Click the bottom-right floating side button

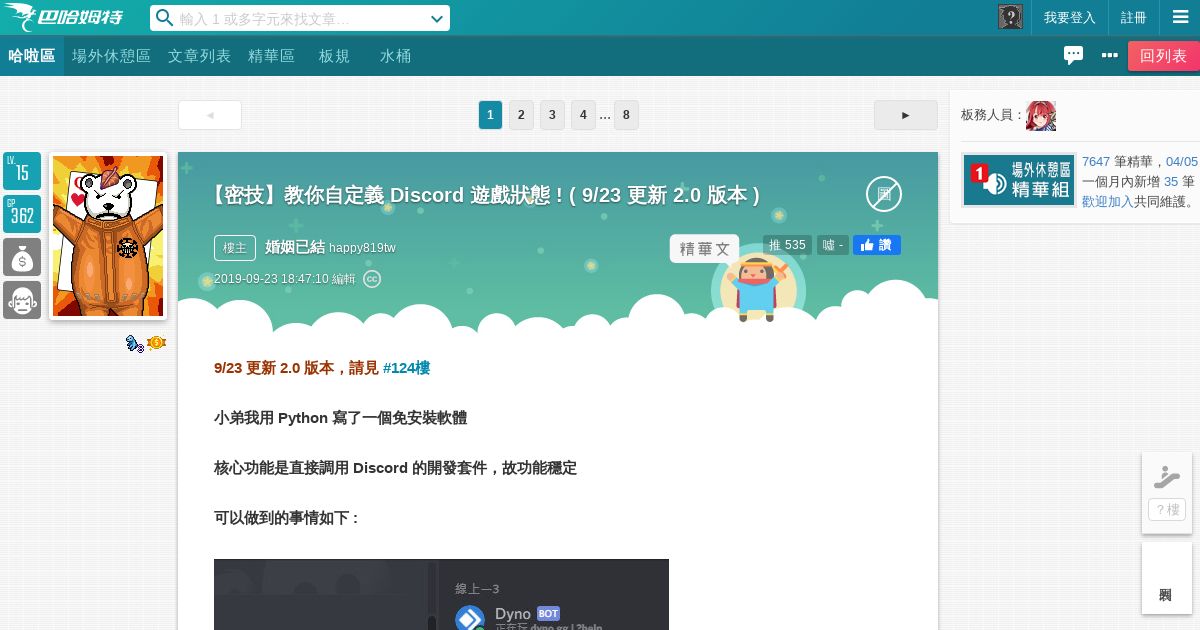pyautogui.click(x=1167, y=578)
